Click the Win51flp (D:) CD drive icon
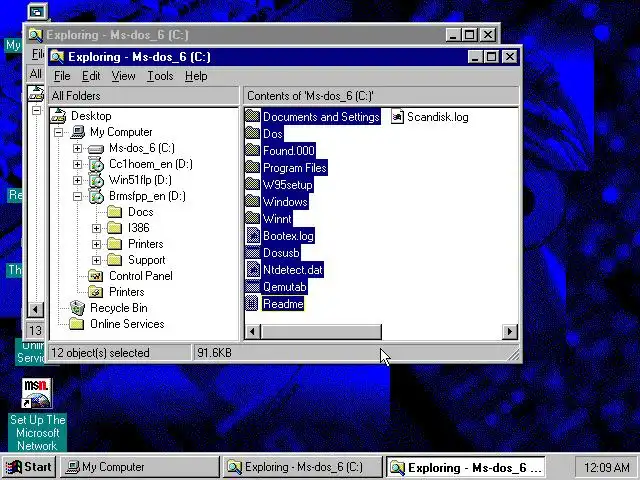The width and height of the screenshot is (640, 480). click(96, 180)
